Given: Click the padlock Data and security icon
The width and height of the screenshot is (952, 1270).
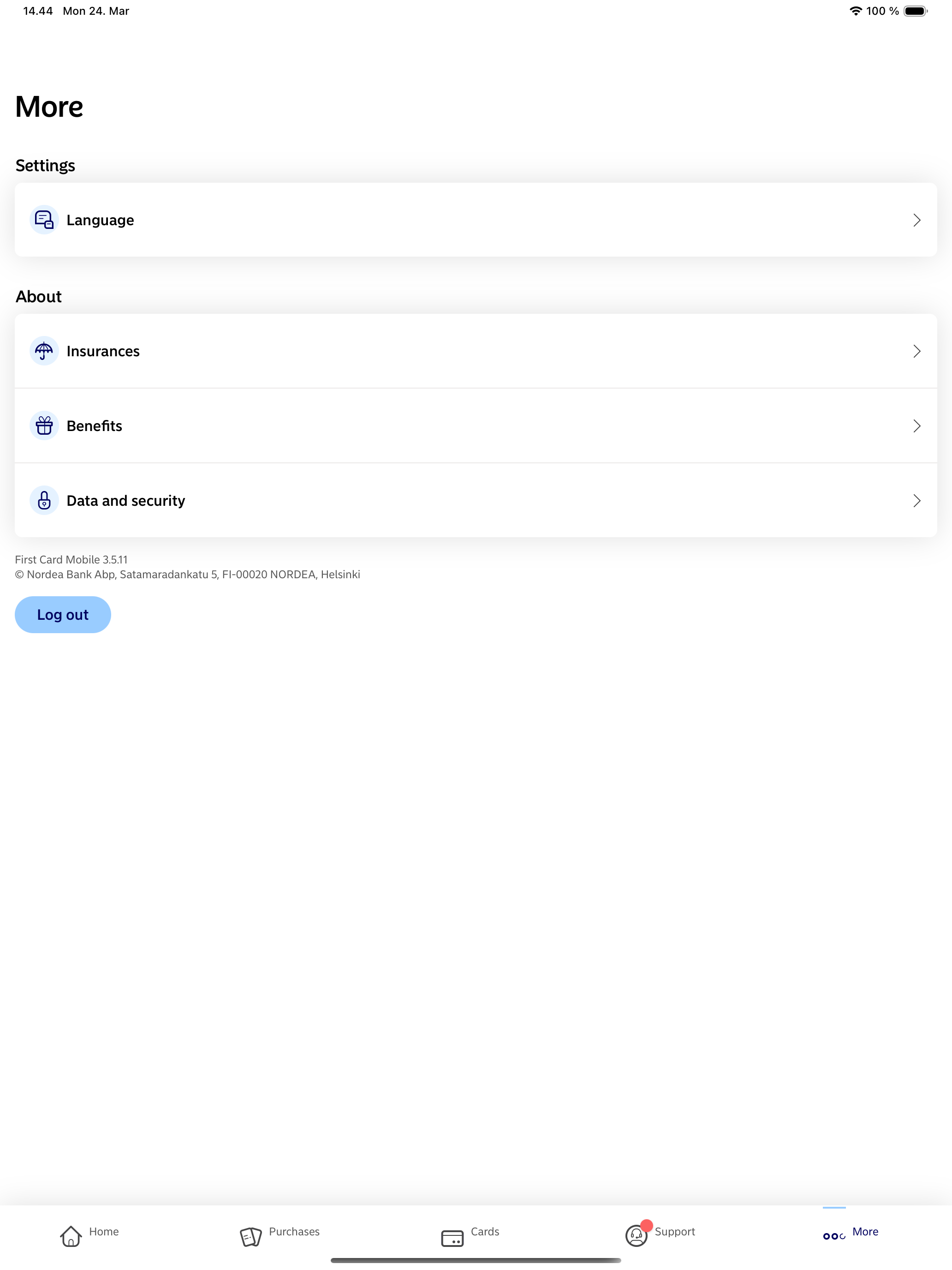Looking at the screenshot, I should point(44,500).
